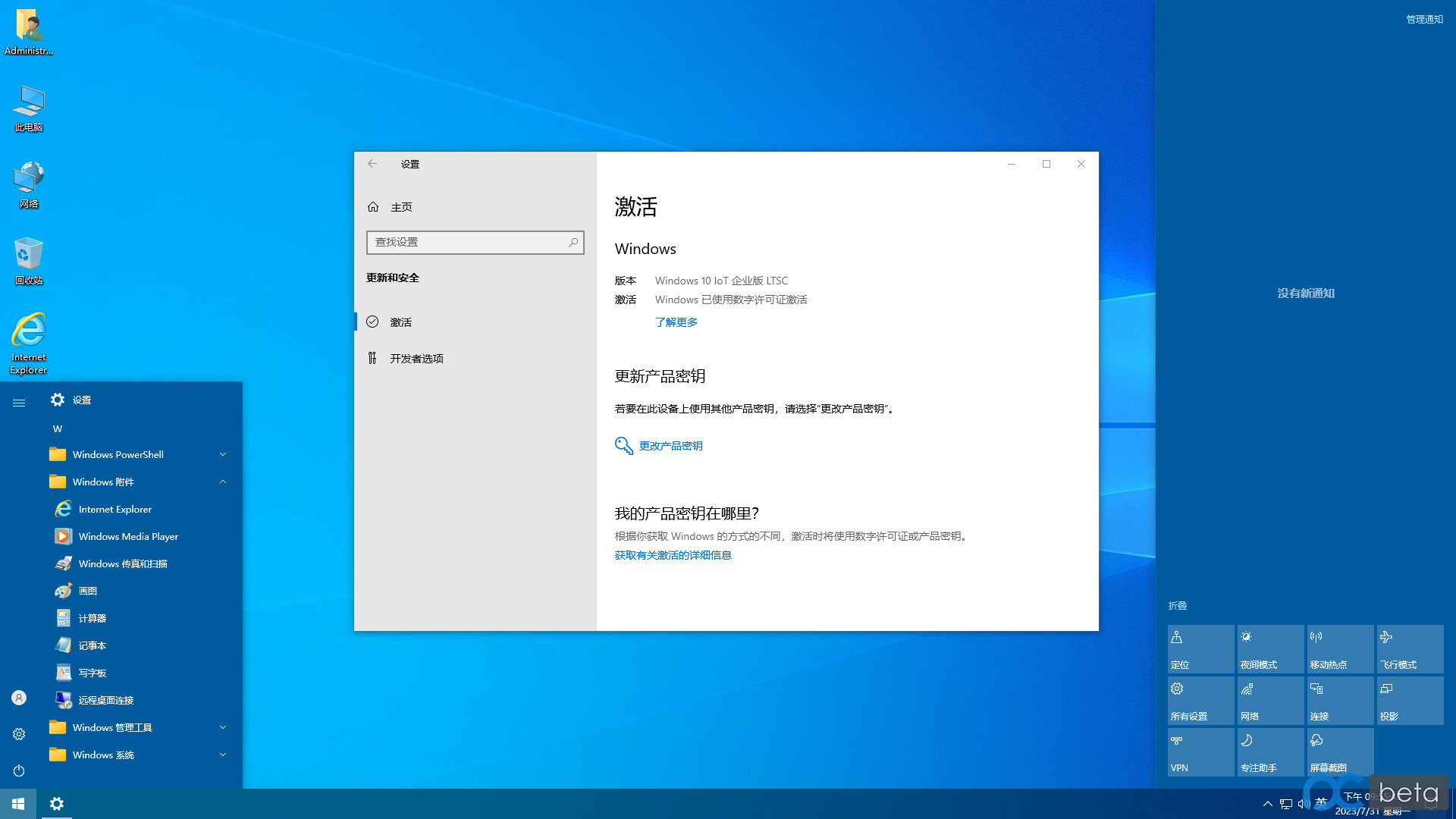This screenshot has height=819, width=1456.
Task: Open the 投影 project quick action tile
Action: pyautogui.click(x=1410, y=701)
